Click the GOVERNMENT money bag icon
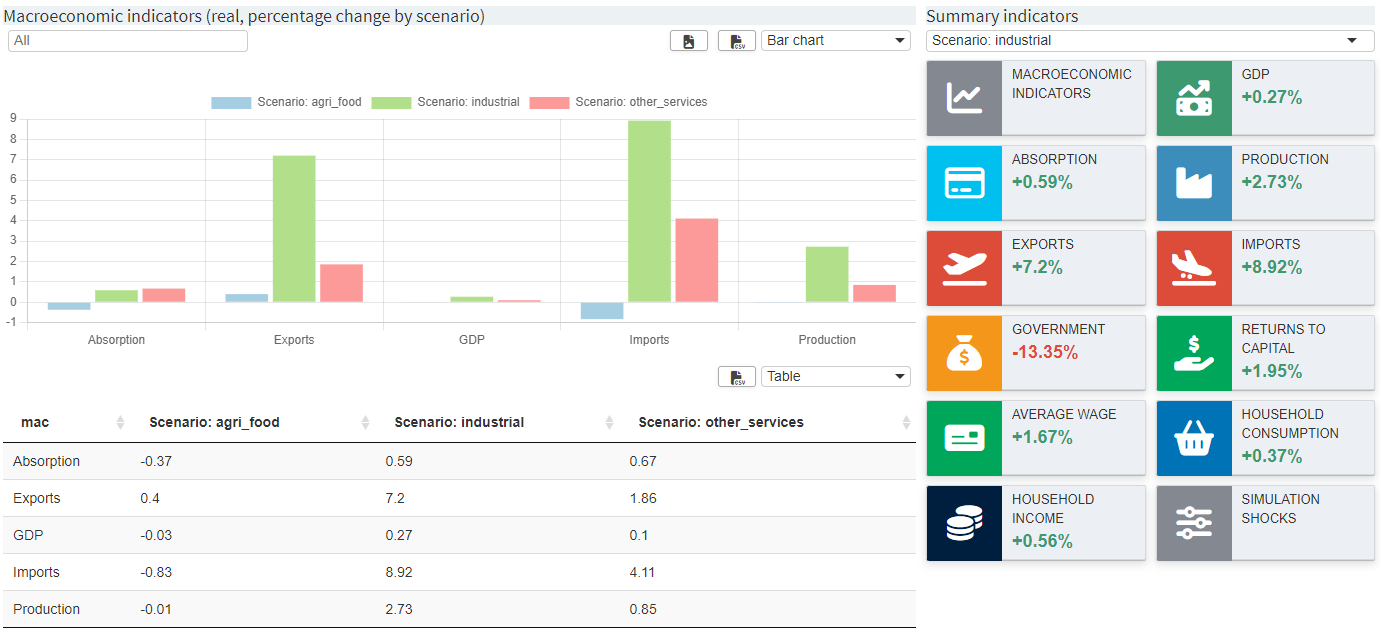1381x633 pixels. coord(965,352)
